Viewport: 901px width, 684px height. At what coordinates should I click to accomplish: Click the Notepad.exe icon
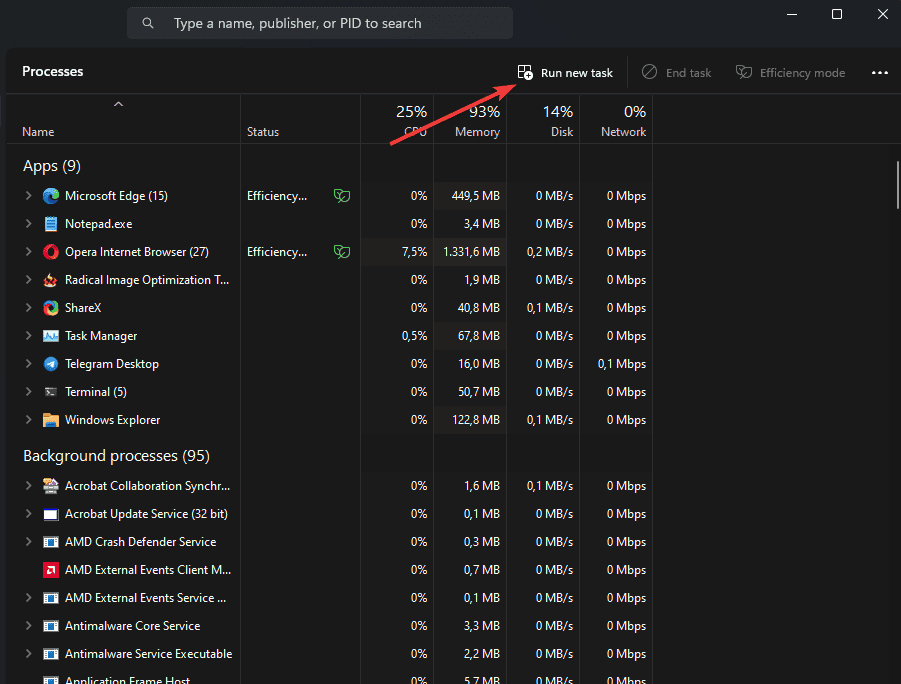tap(51, 224)
